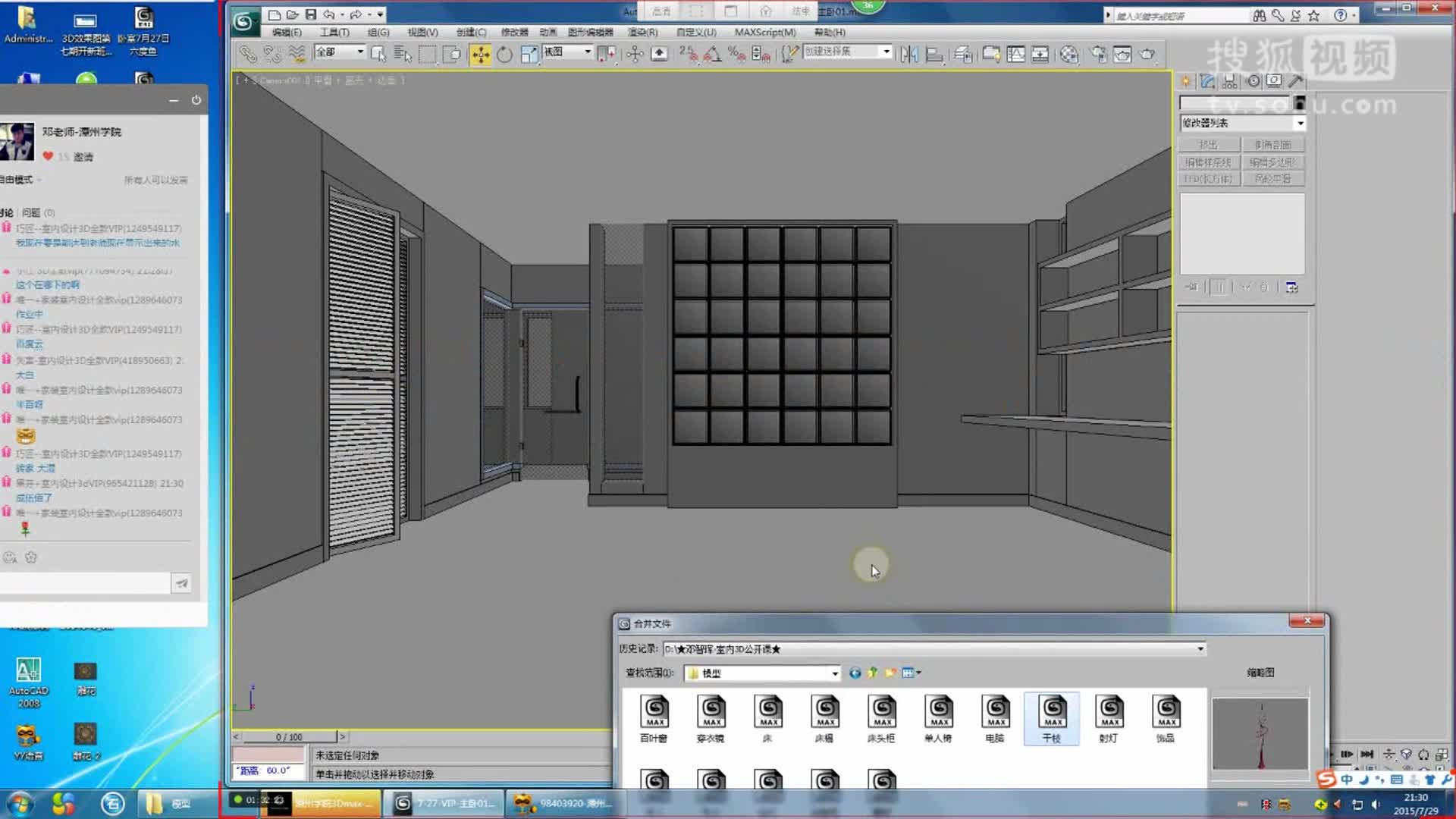
Task: Open the Hierarchy command panel tab
Action: (x=1230, y=80)
